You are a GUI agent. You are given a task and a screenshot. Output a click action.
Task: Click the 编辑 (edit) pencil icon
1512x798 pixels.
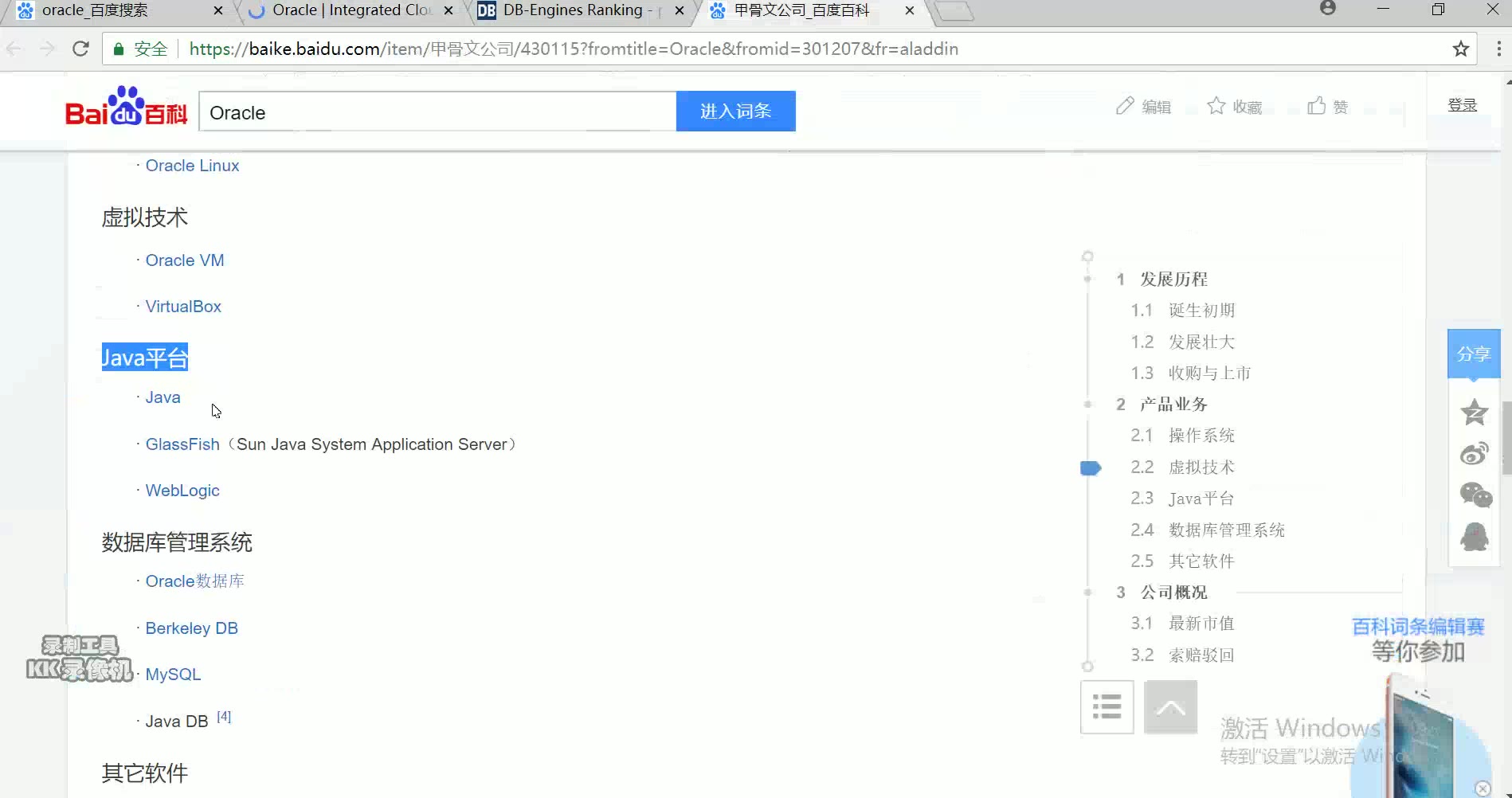coord(1126,104)
